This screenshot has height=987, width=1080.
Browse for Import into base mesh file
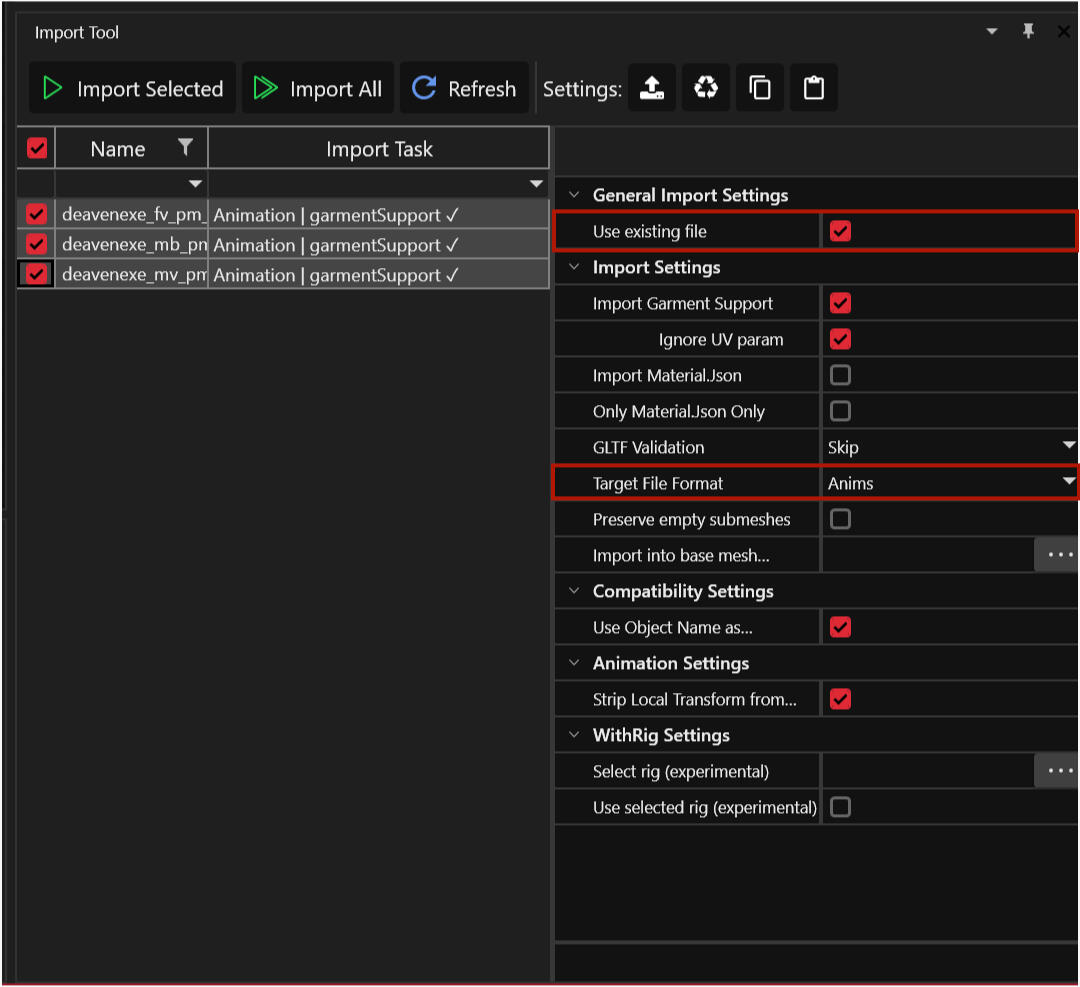(x=1056, y=555)
